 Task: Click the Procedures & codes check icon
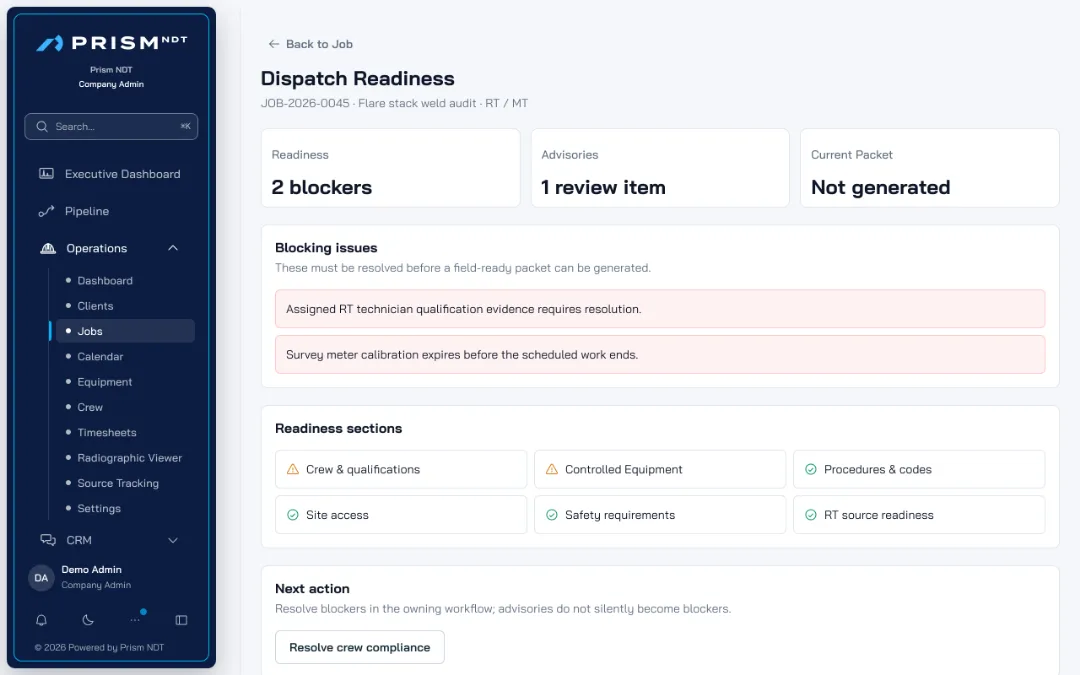click(x=811, y=469)
